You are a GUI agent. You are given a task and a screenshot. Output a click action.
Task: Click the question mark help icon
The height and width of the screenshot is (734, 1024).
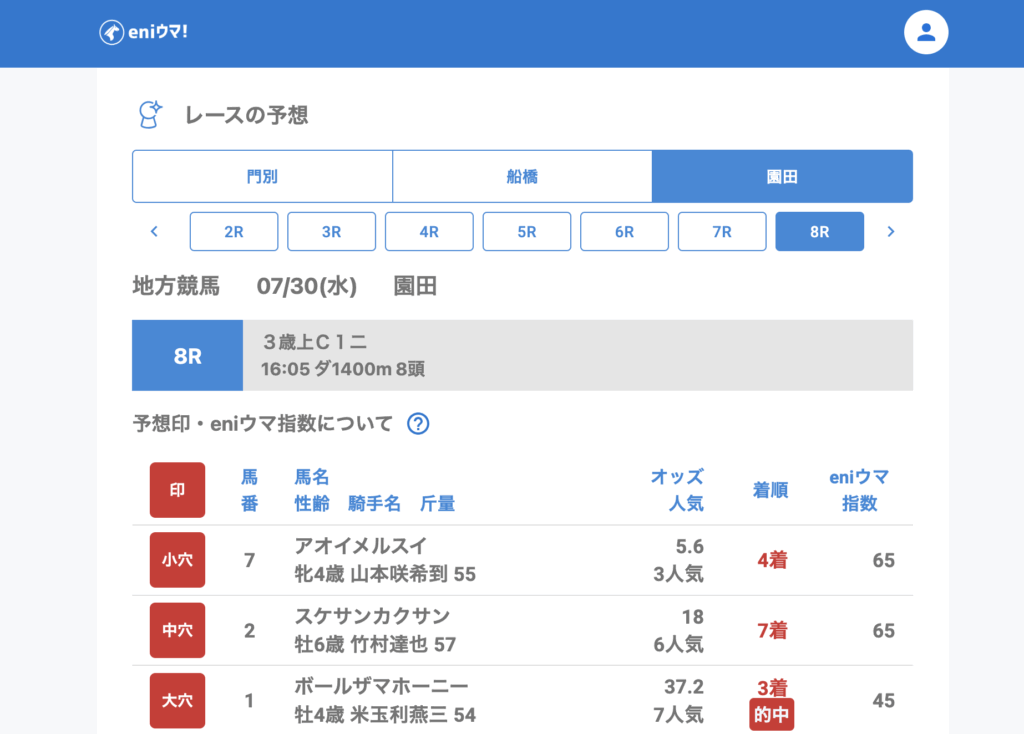click(x=418, y=424)
